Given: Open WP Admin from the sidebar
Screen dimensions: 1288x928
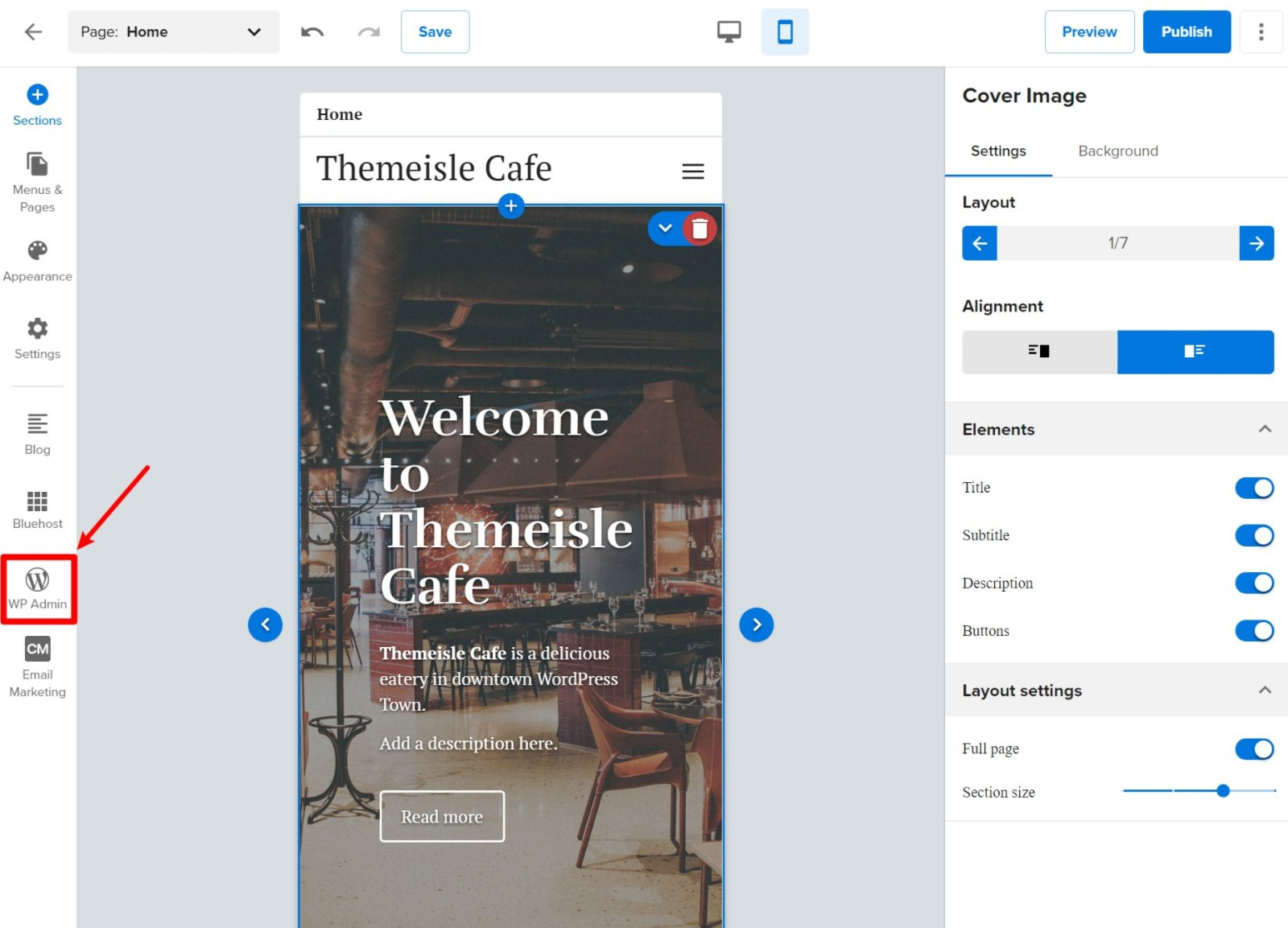Looking at the screenshot, I should pyautogui.click(x=37, y=588).
